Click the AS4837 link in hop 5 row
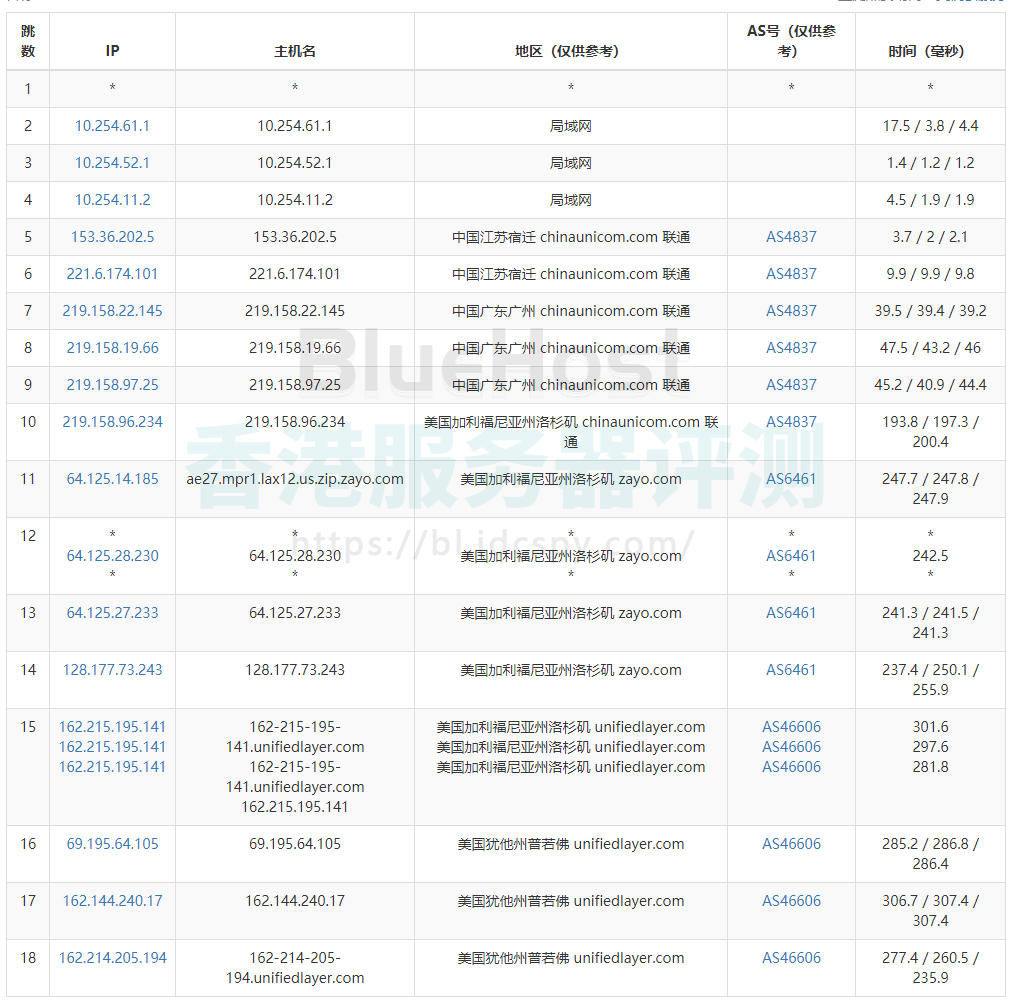 point(791,237)
